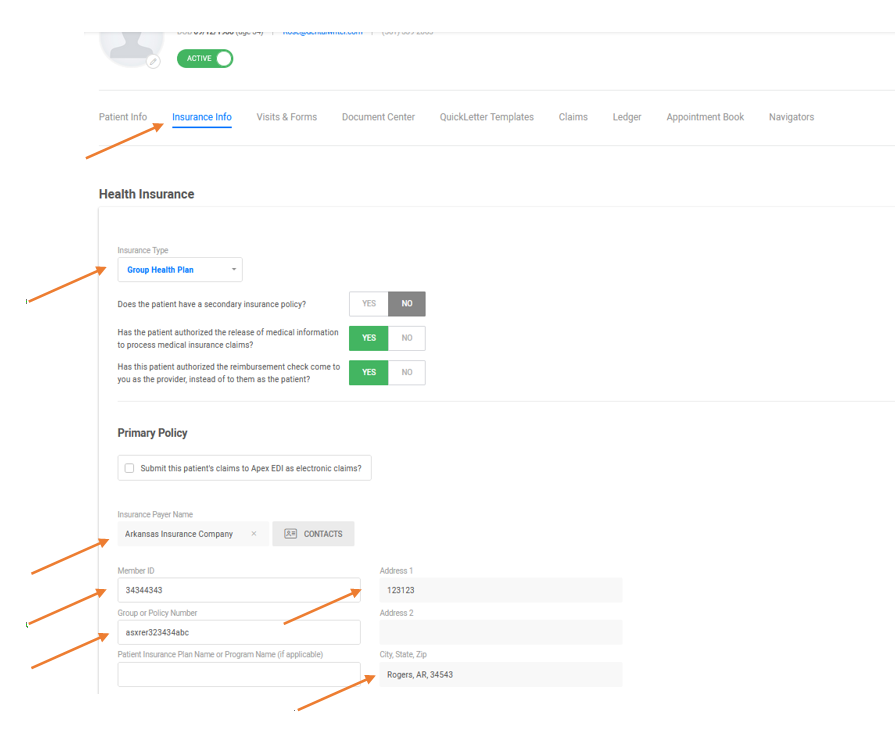
Task: Click the Contacts button
Action: (313, 534)
